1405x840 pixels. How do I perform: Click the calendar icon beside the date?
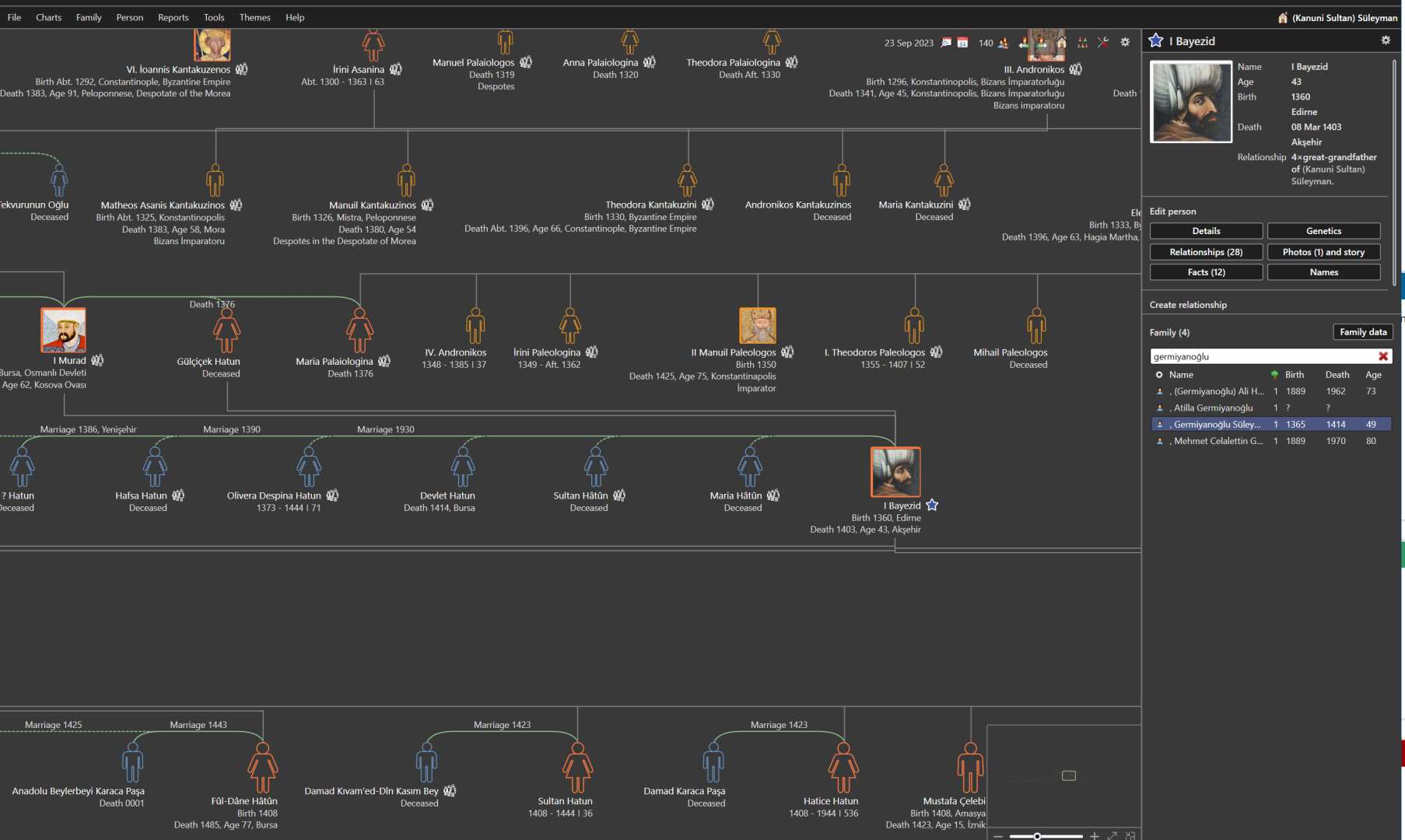[962, 43]
